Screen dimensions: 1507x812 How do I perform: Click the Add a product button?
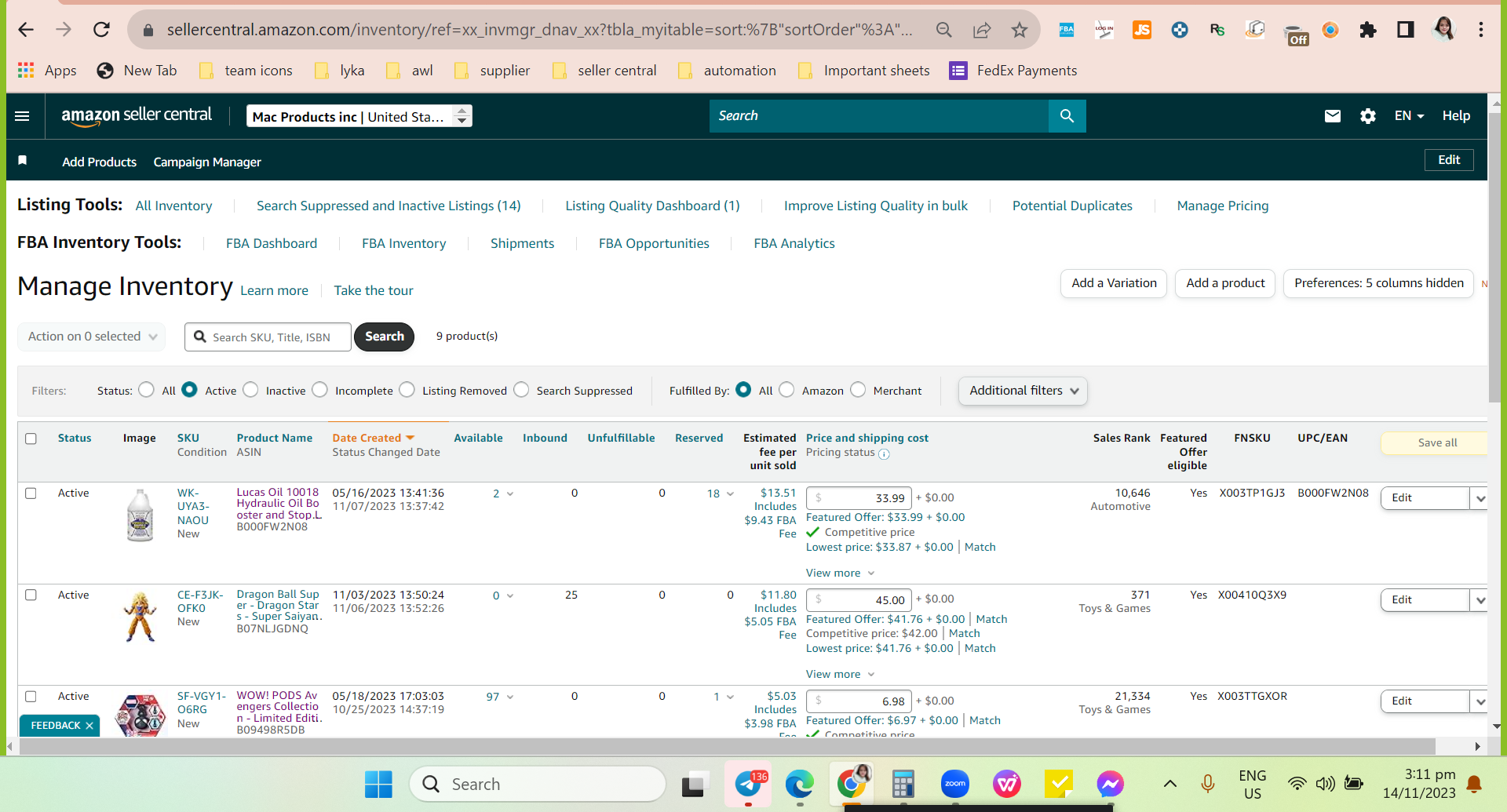1225,283
